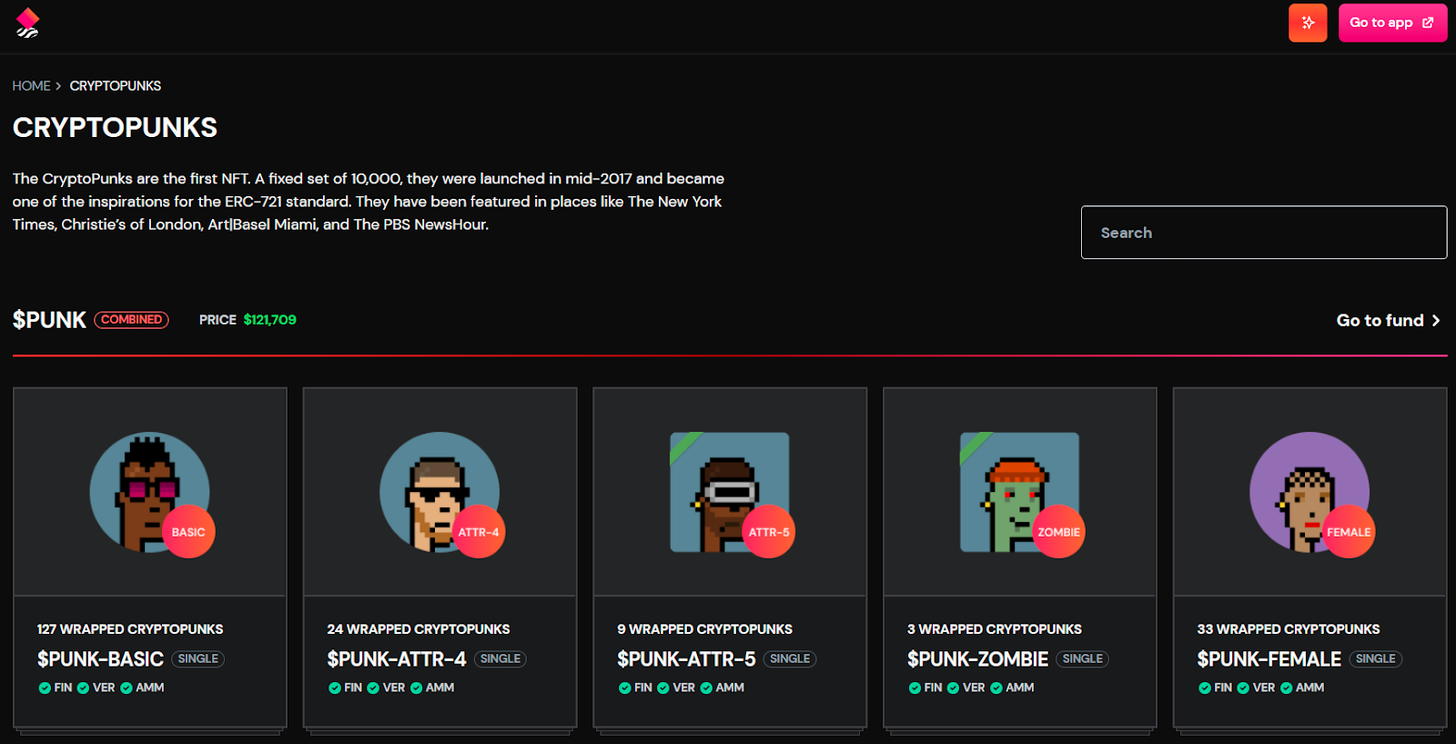Click the SINGLE tag beside $PUNK-ATTR-4

point(500,659)
